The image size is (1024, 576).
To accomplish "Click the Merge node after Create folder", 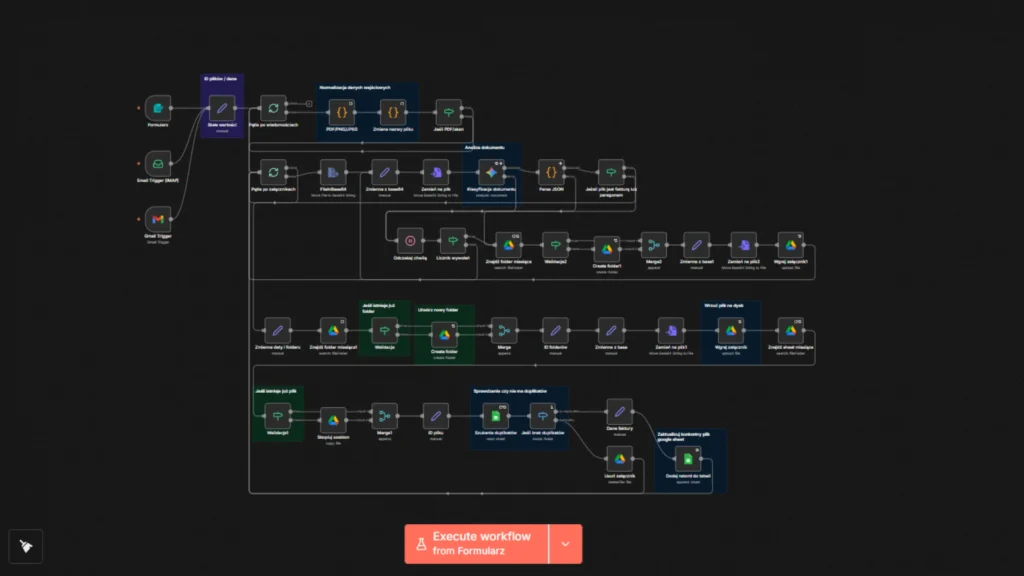I will 503,330.
